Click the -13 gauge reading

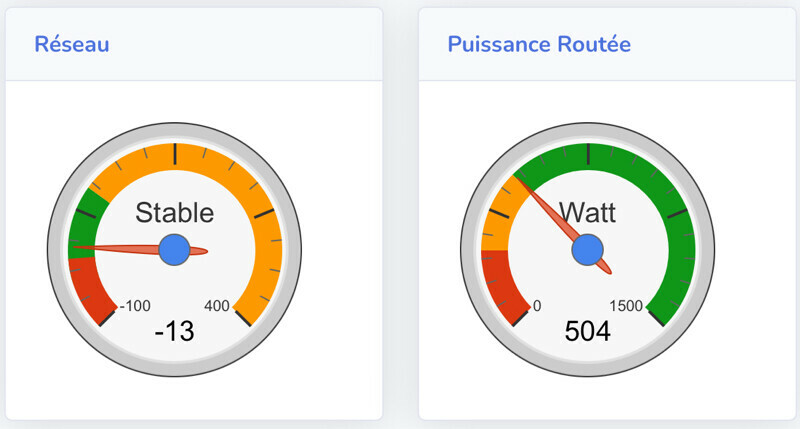(x=174, y=332)
